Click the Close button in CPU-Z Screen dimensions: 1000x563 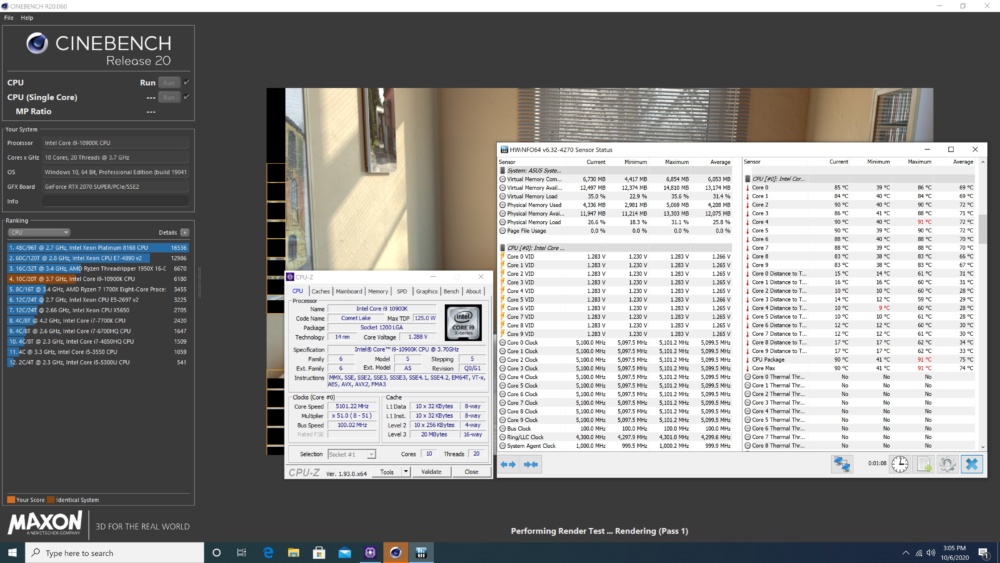pyautogui.click(x=471, y=472)
